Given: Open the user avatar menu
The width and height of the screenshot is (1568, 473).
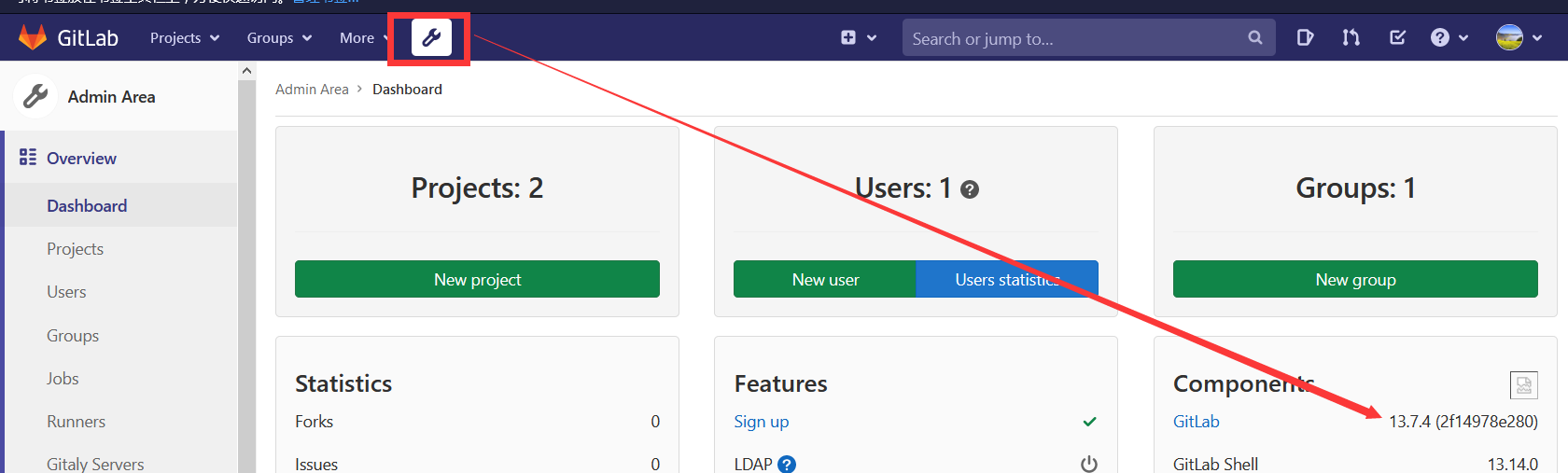Looking at the screenshot, I should pos(1509,37).
